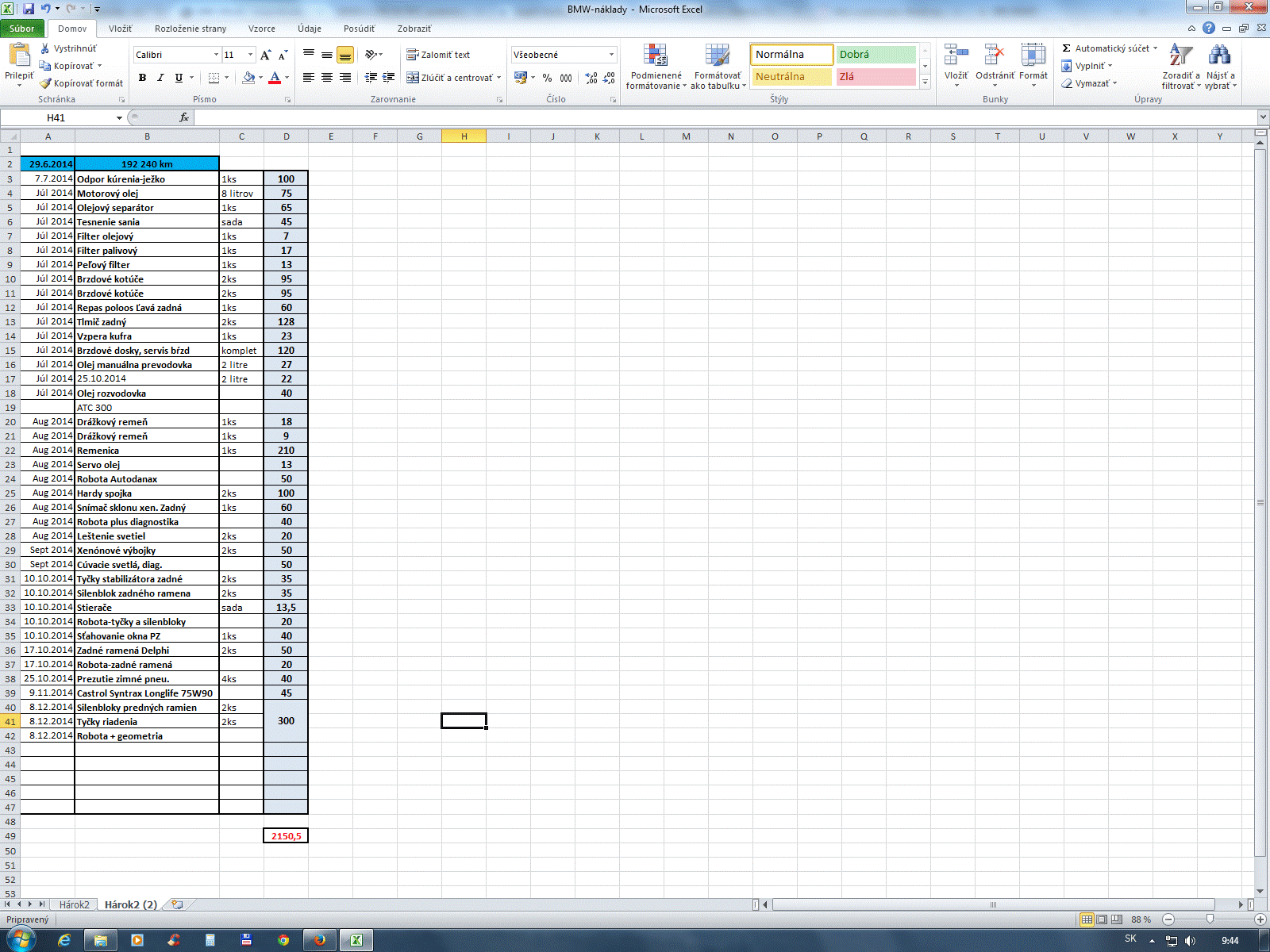Viewport: 1270px width, 952px height.
Task: Open the Vzorce ribbon tab
Action: pos(261,29)
